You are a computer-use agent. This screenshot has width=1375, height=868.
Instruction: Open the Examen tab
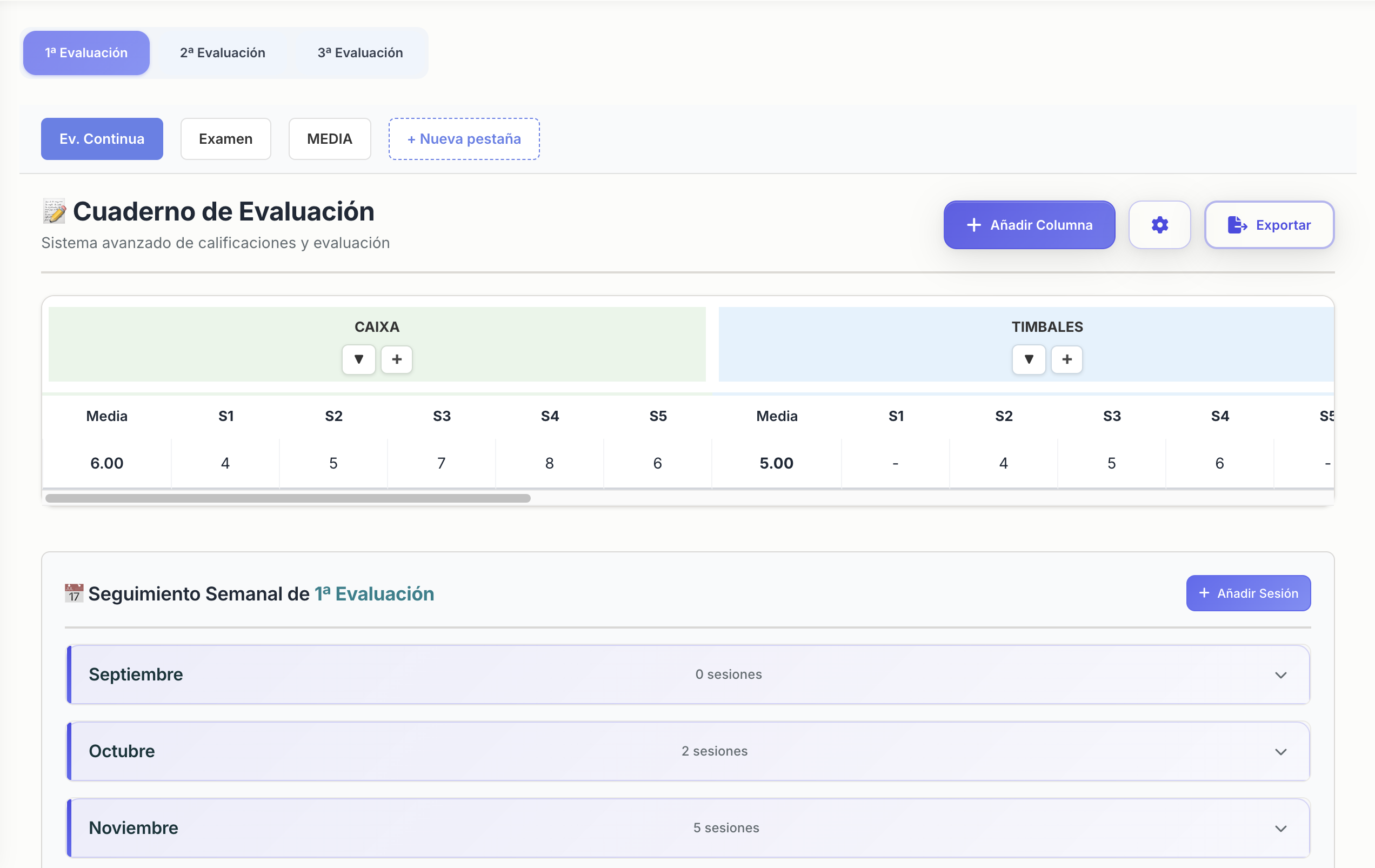pyautogui.click(x=225, y=139)
